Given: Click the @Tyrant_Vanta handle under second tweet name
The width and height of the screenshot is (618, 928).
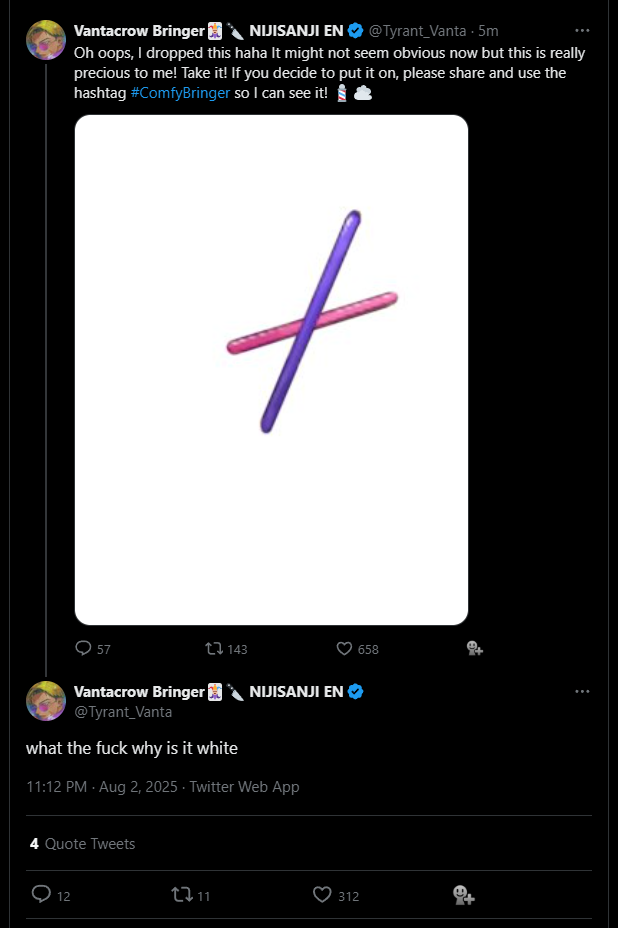Looking at the screenshot, I should coord(123,711).
